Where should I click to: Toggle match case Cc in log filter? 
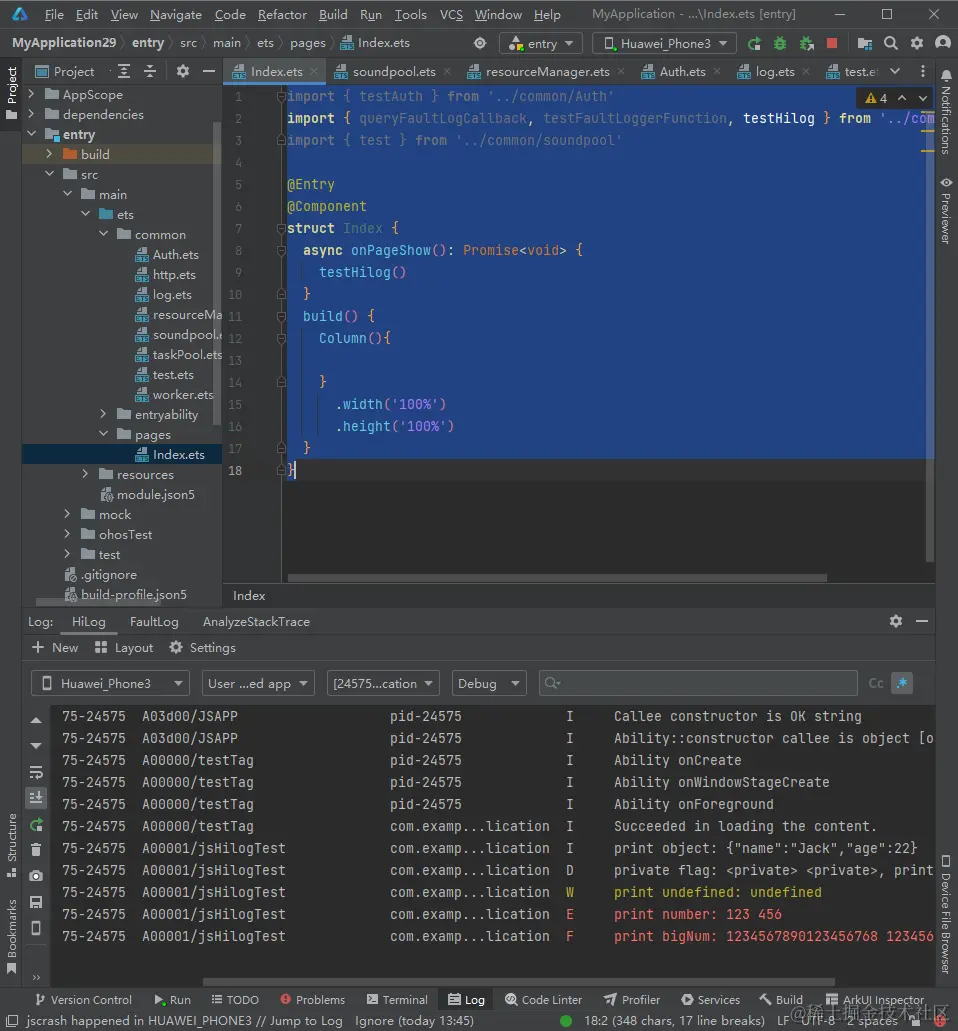(x=876, y=683)
